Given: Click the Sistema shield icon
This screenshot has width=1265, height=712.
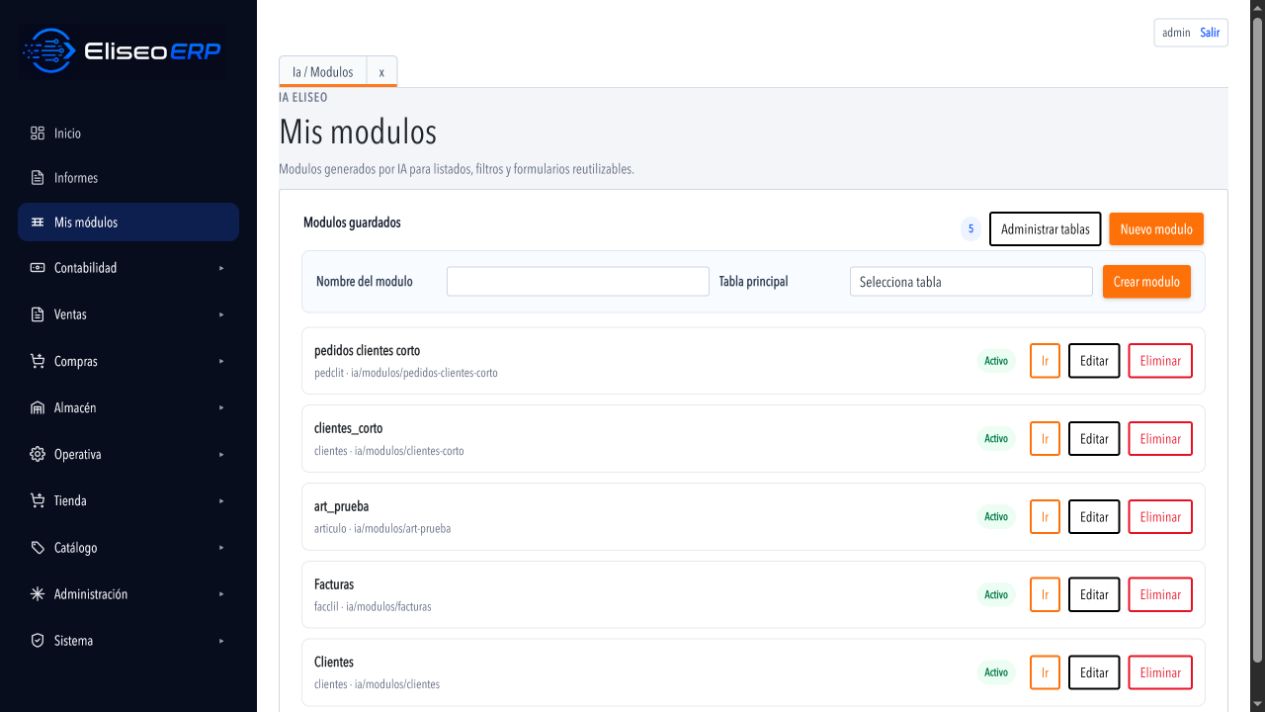Looking at the screenshot, I should click(x=38, y=641).
